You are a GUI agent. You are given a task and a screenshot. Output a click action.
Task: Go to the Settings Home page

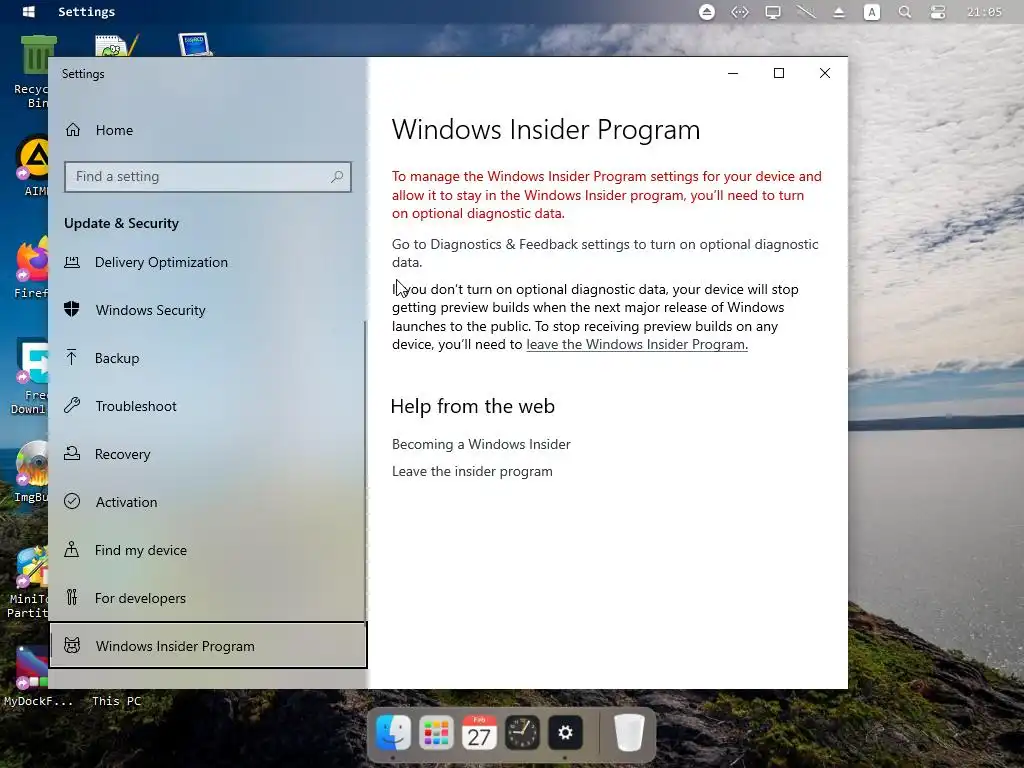207,130
